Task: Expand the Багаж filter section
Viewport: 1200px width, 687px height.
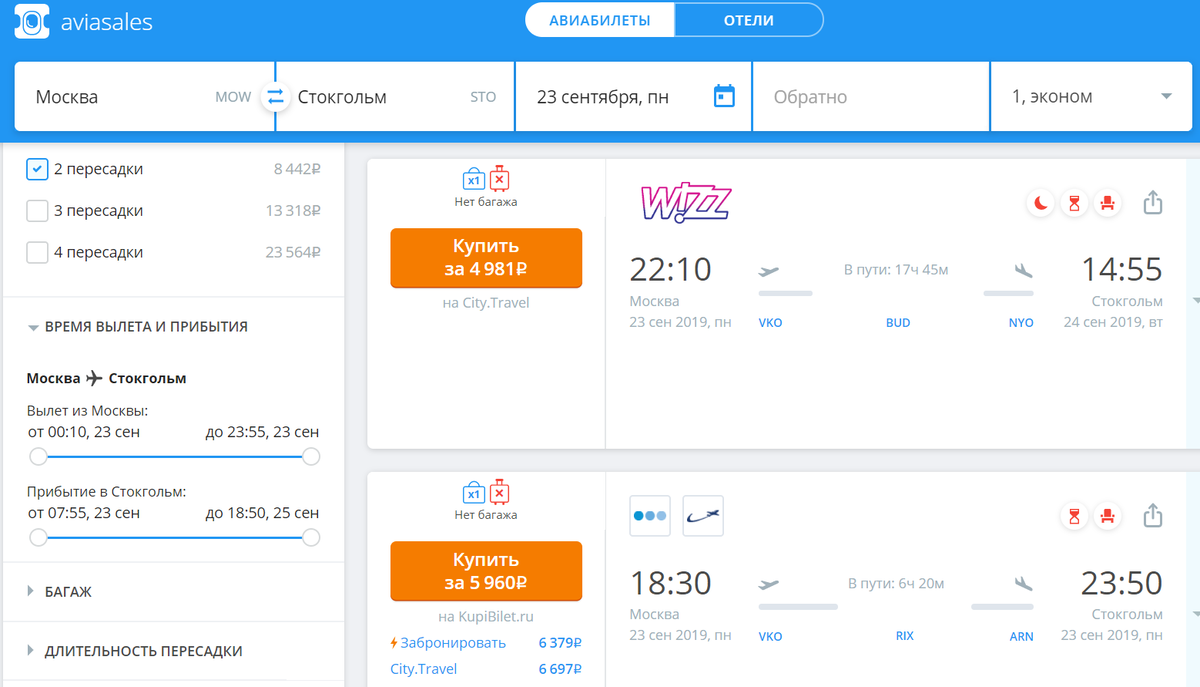Action: pyautogui.click(x=59, y=592)
